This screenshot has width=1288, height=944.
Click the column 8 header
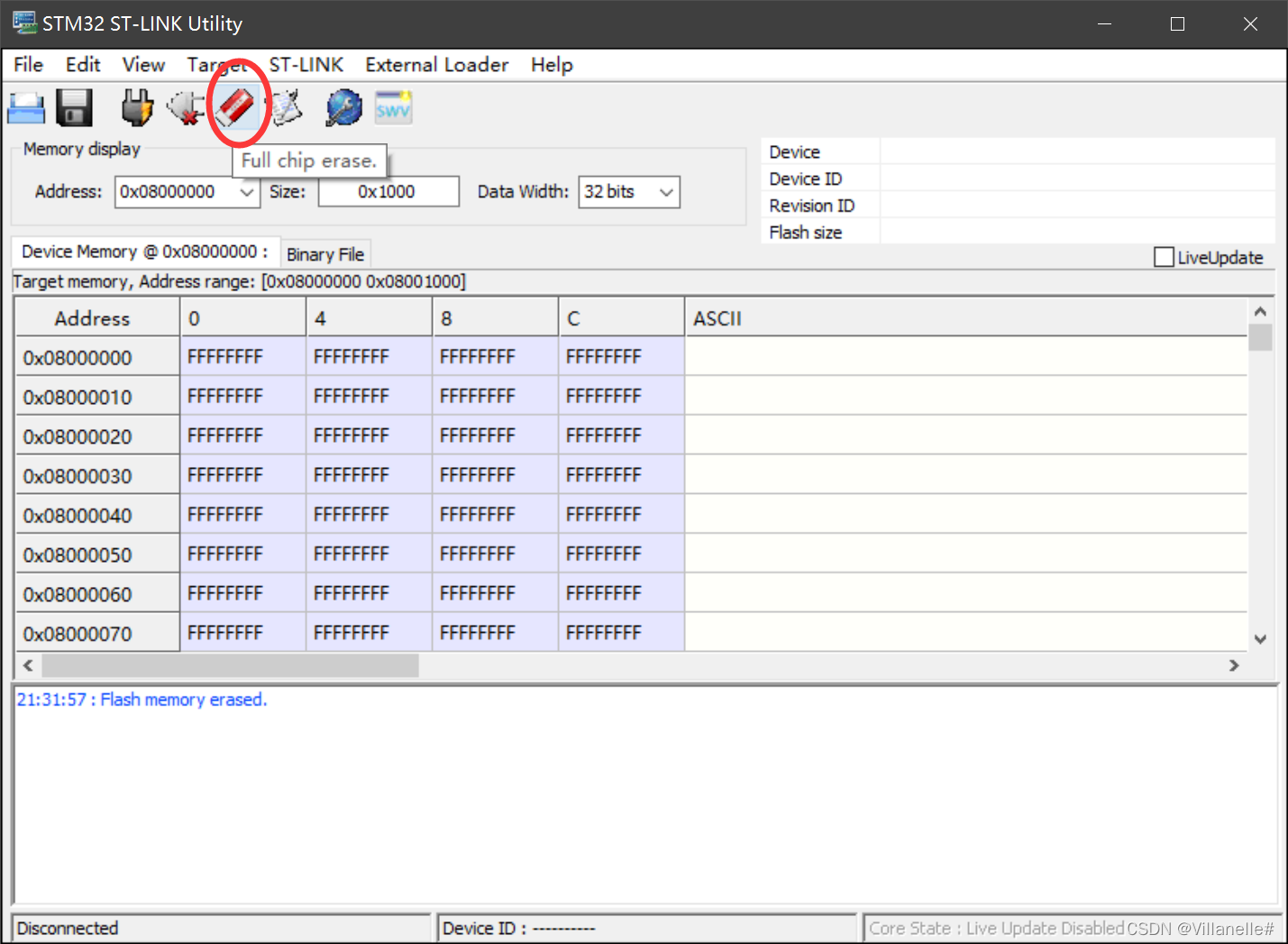click(496, 318)
